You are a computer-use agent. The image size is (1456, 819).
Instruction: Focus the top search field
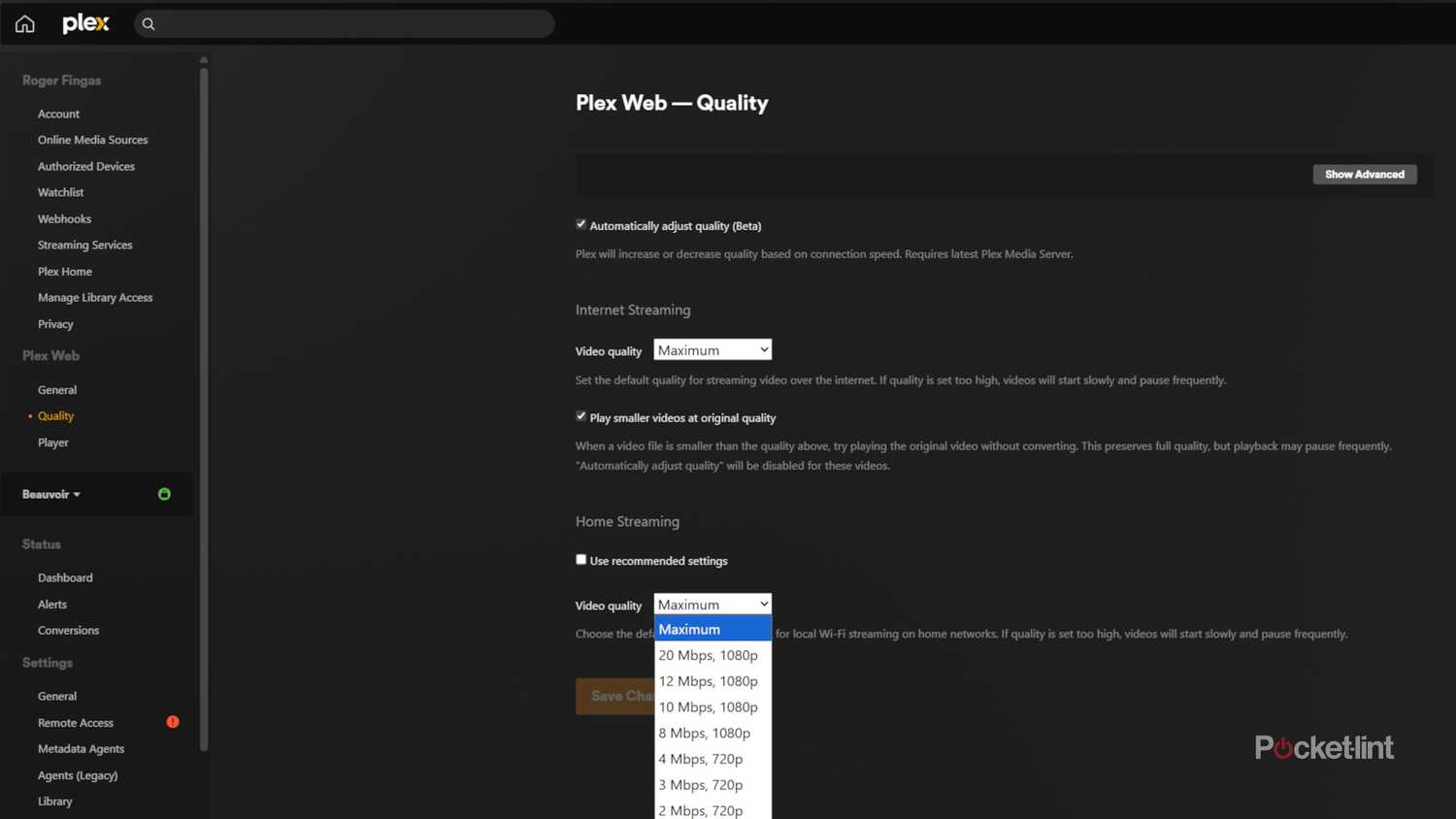(345, 23)
